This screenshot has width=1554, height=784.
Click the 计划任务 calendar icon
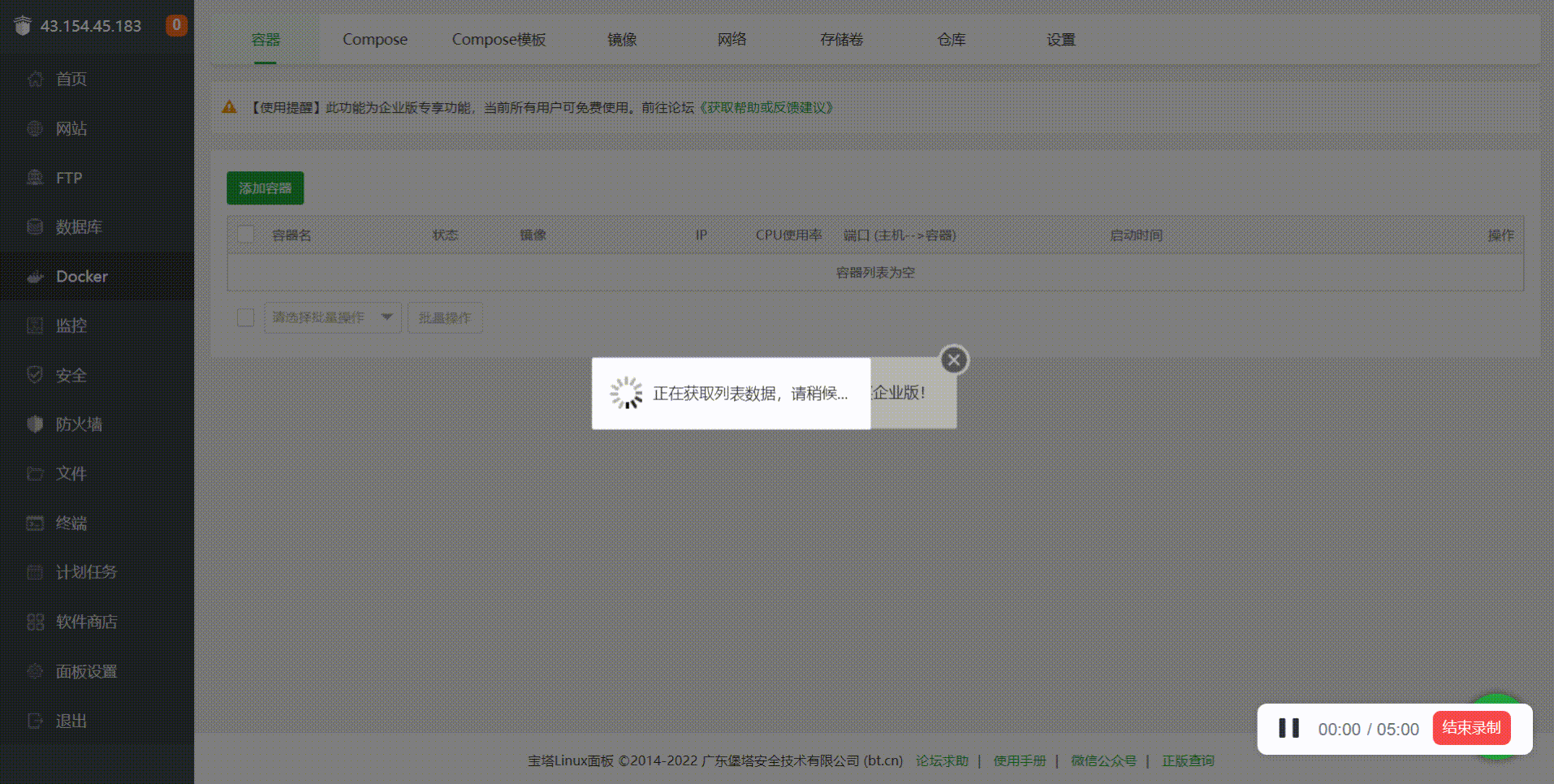point(35,572)
